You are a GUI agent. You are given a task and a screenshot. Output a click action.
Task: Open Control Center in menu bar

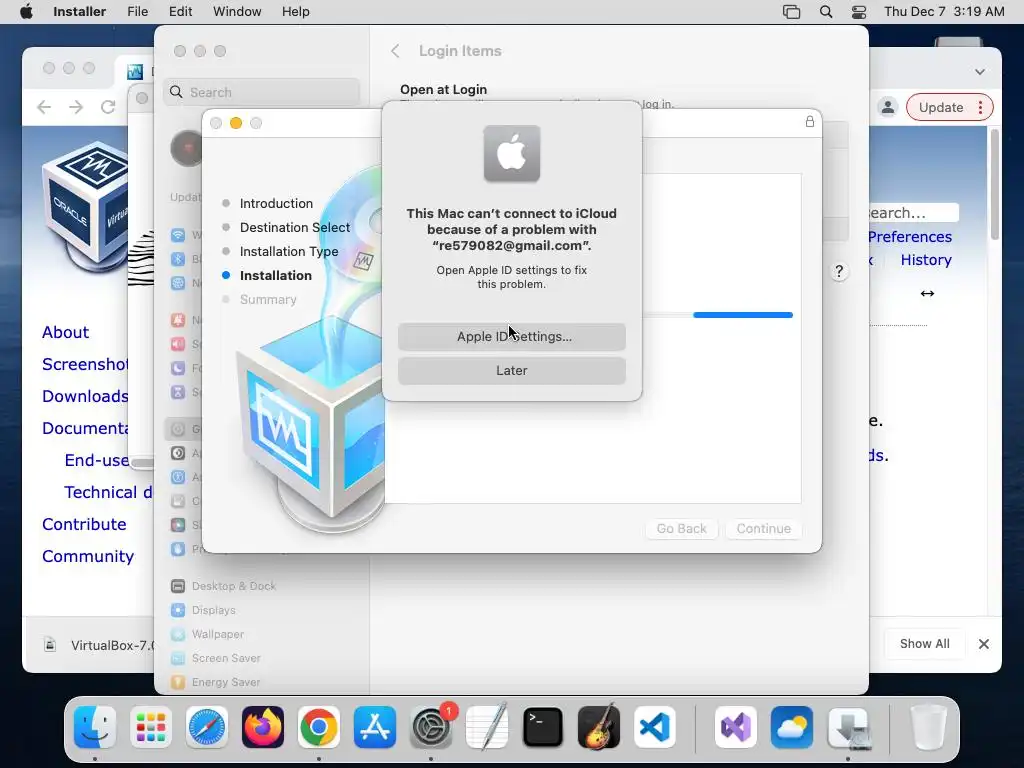[859, 12]
